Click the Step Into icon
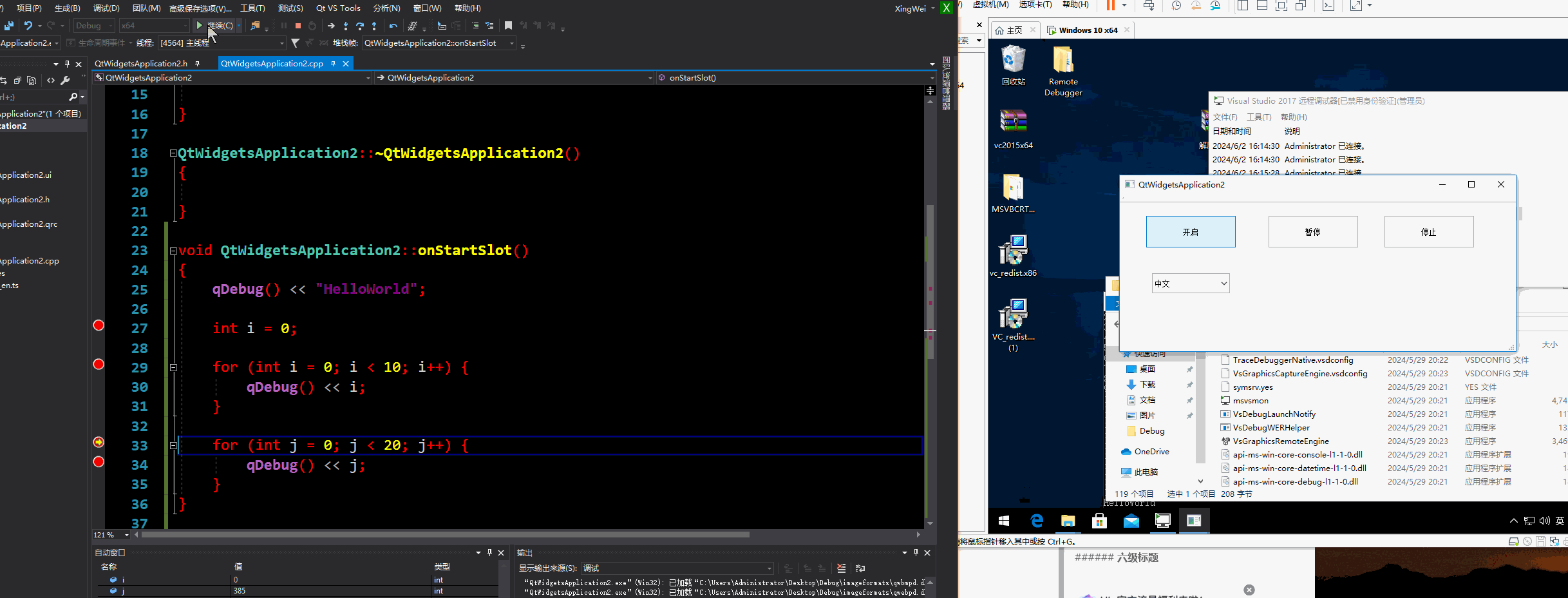The height and width of the screenshot is (598, 1568). click(346, 26)
